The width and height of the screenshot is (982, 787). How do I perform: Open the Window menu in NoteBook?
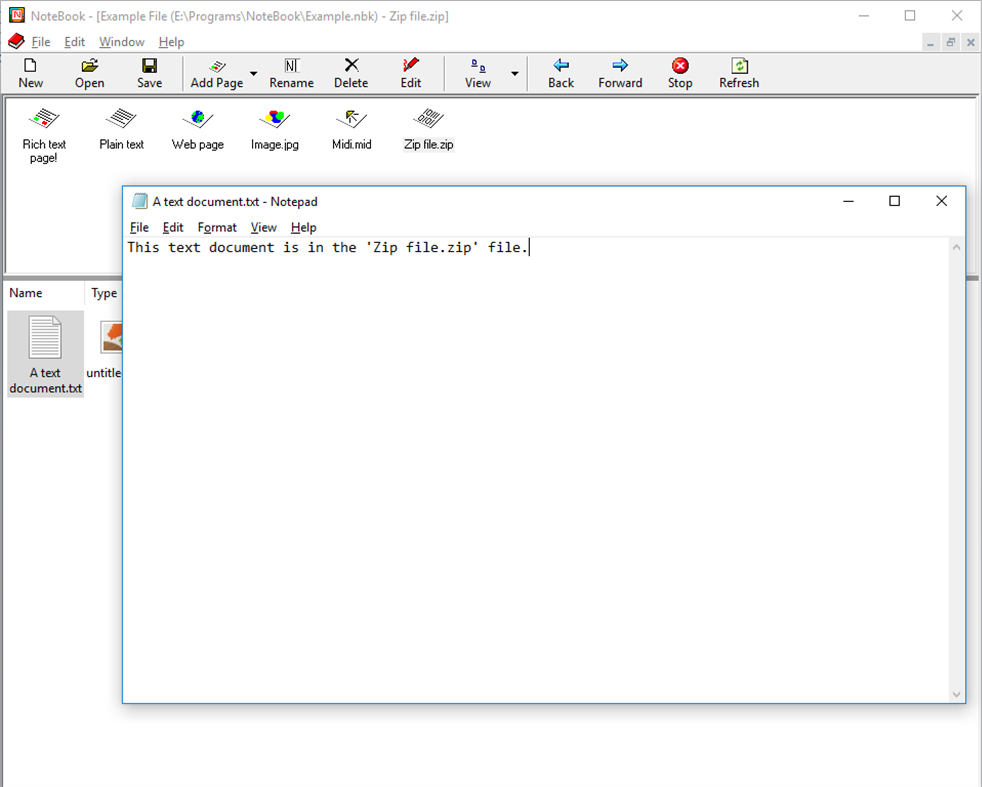tap(121, 42)
